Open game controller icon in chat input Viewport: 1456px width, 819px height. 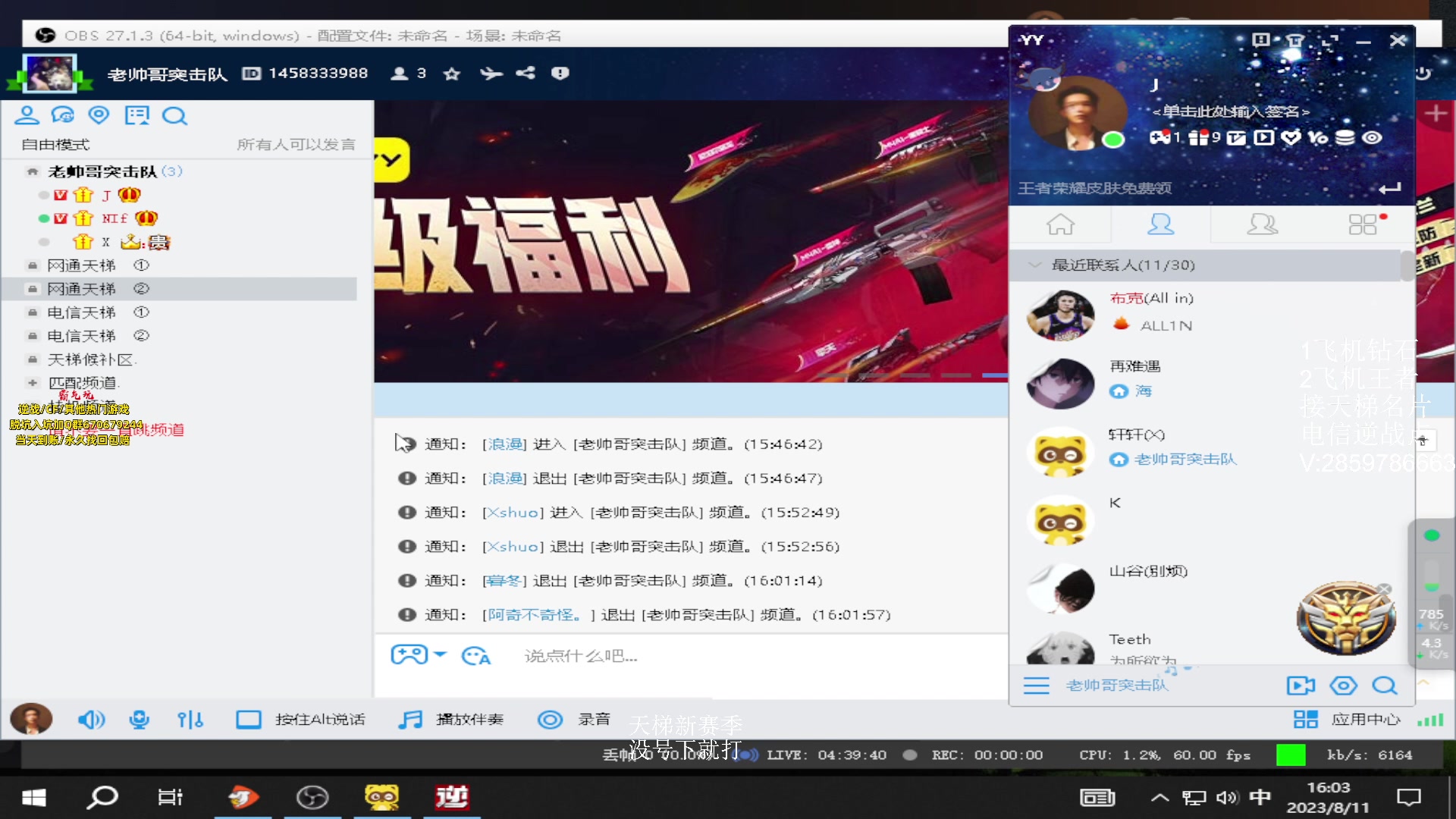(409, 654)
